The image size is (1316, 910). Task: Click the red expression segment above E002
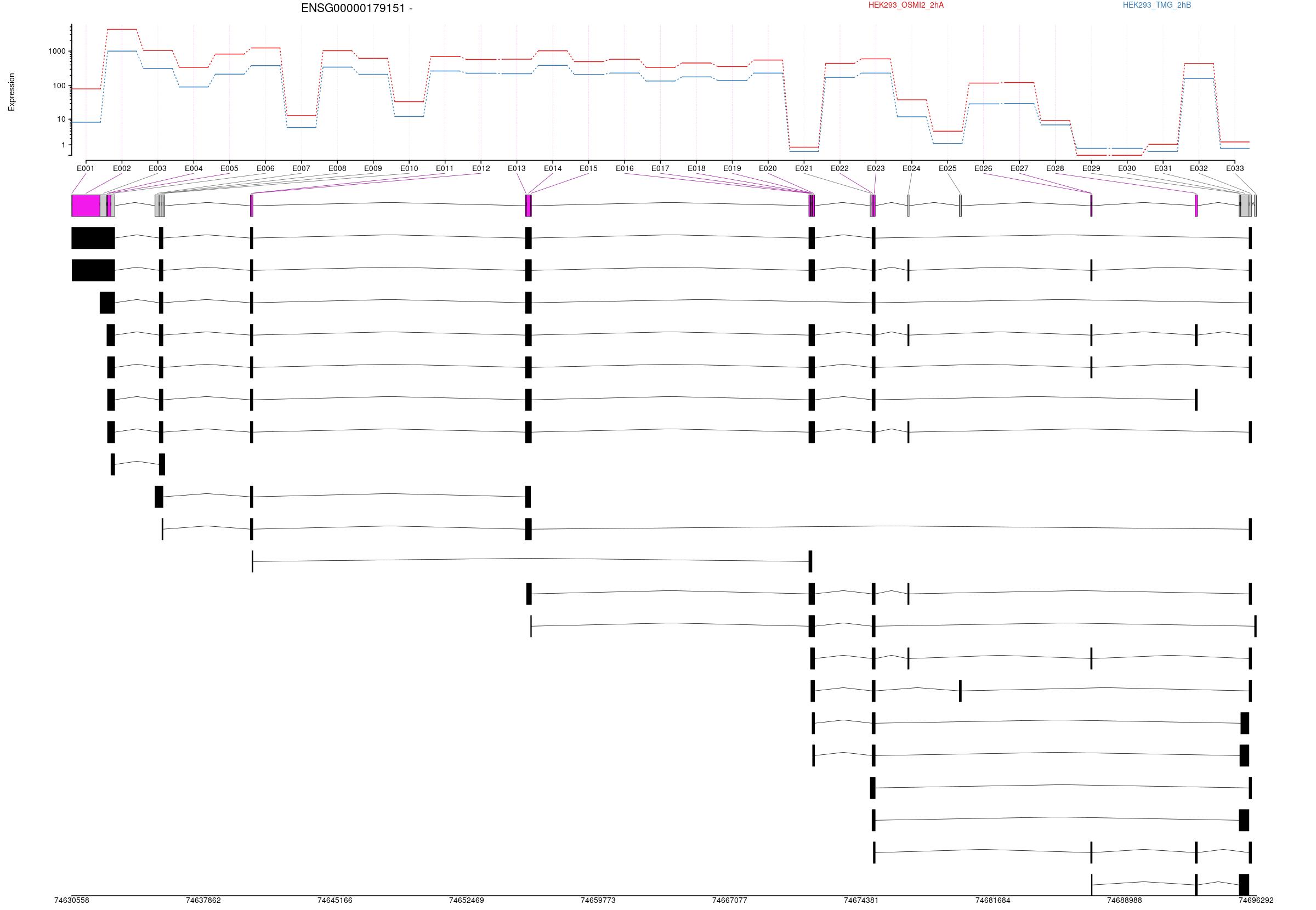tap(122, 29)
